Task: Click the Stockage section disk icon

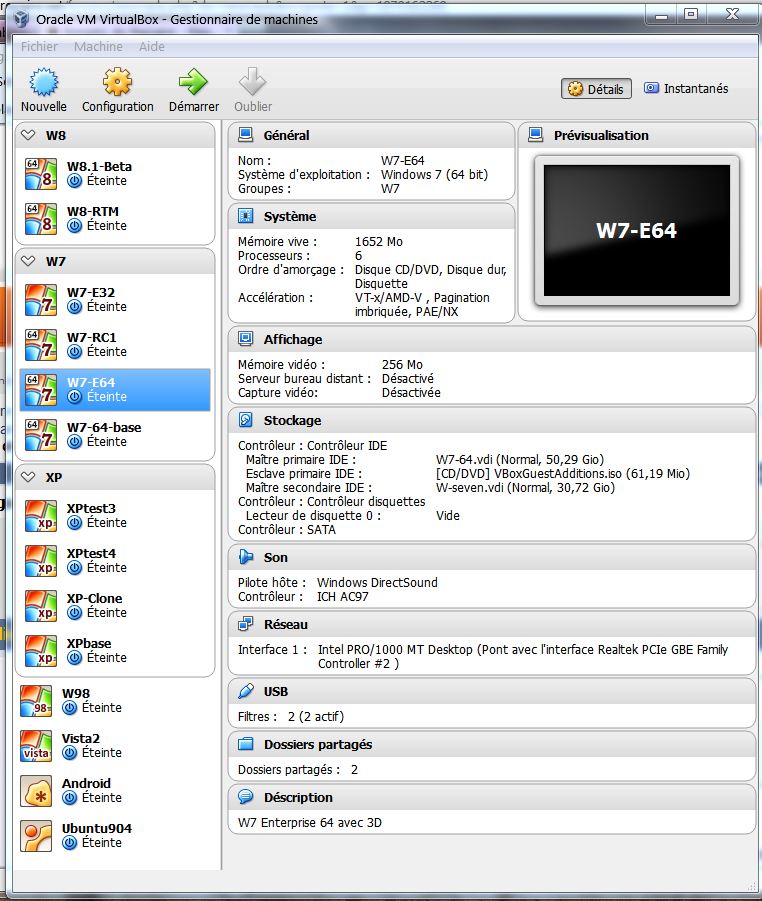Action: tap(245, 420)
